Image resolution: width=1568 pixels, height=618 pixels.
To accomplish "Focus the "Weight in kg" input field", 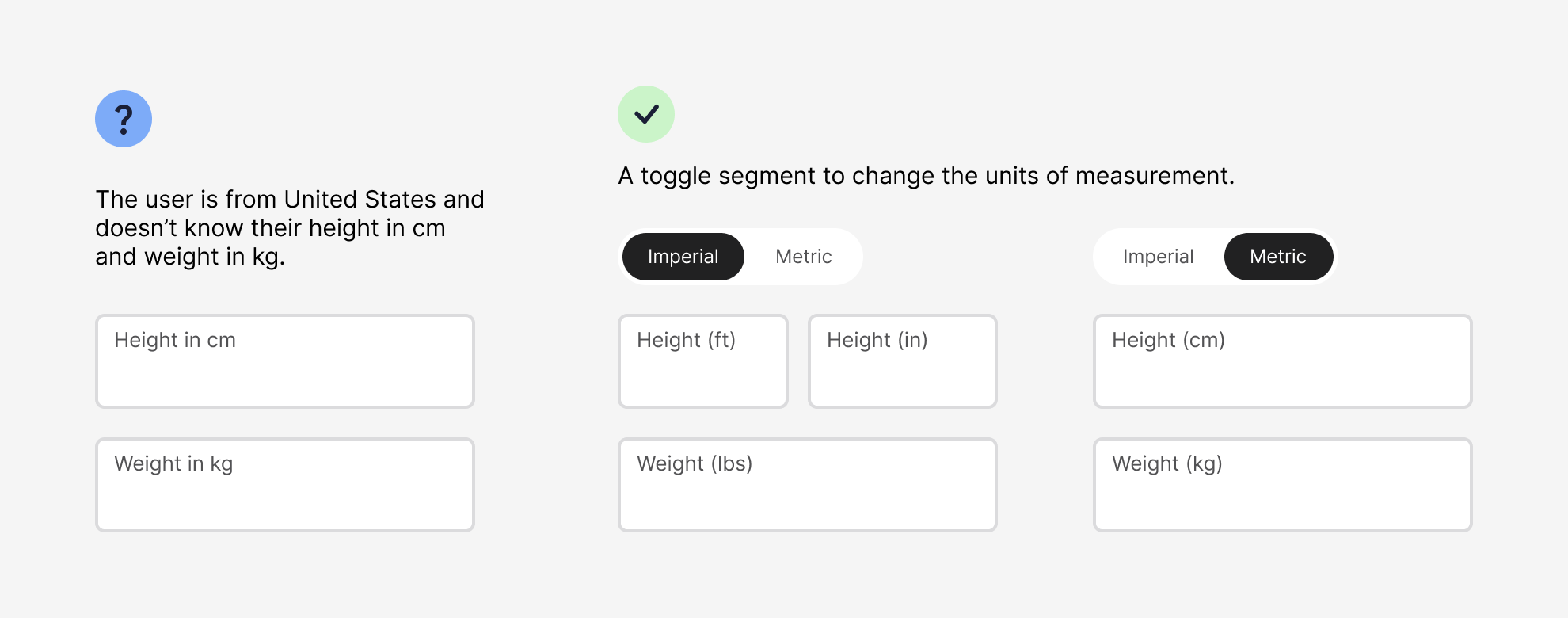I will 285,485.
